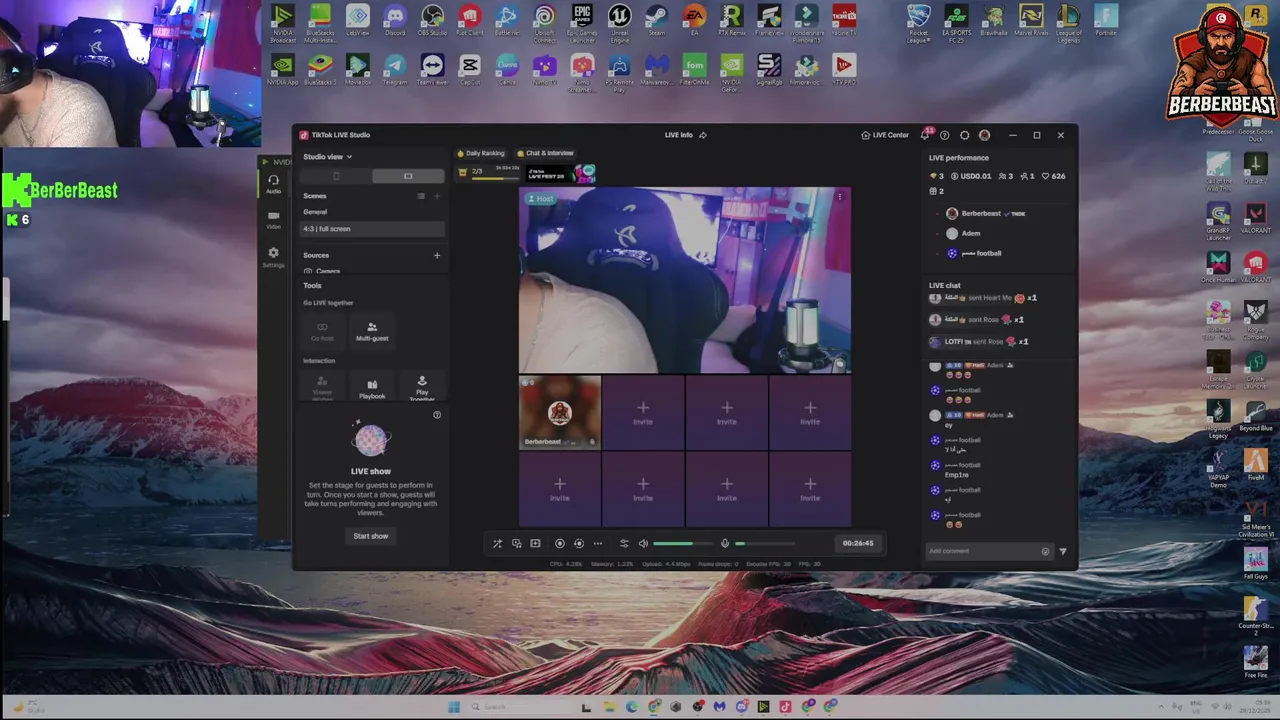Select the 4:3 | full screen scene

click(373, 229)
